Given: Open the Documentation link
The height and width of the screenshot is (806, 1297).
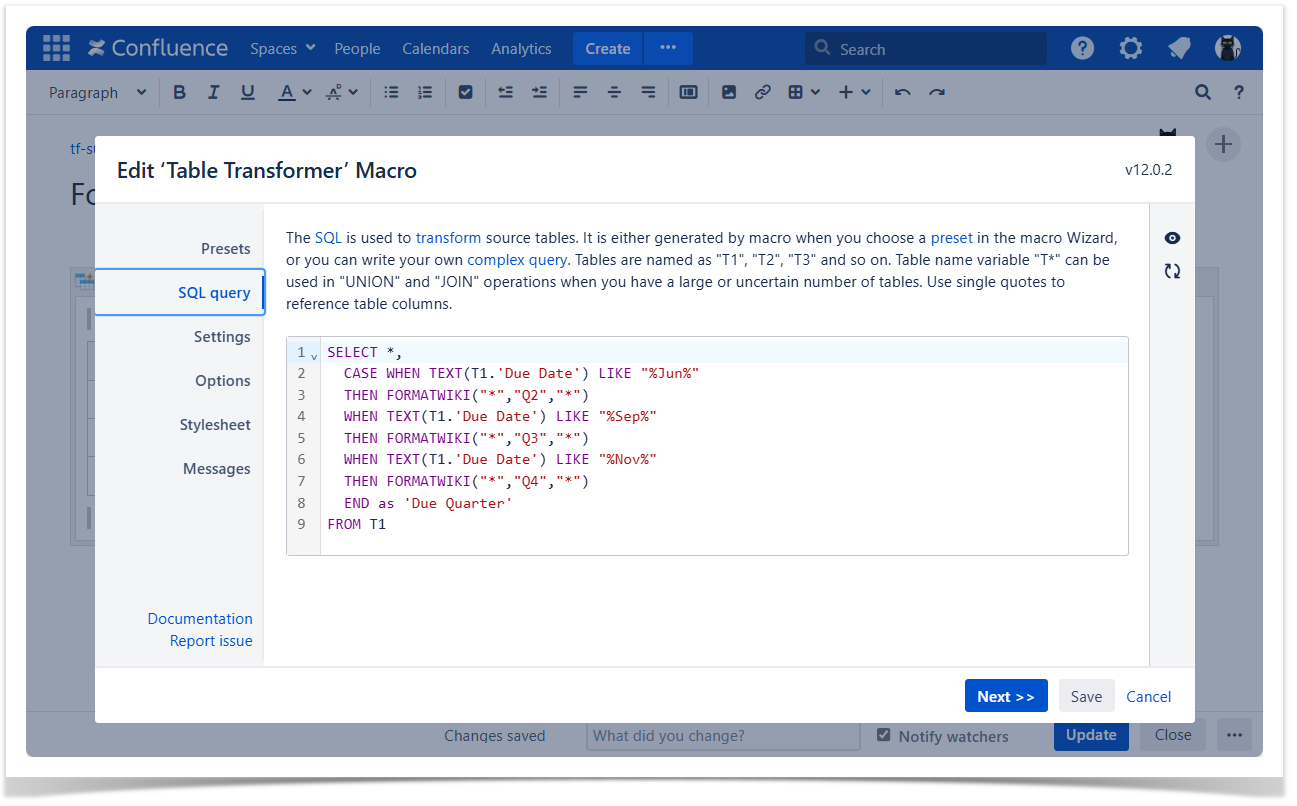Looking at the screenshot, I should [200, 619].
